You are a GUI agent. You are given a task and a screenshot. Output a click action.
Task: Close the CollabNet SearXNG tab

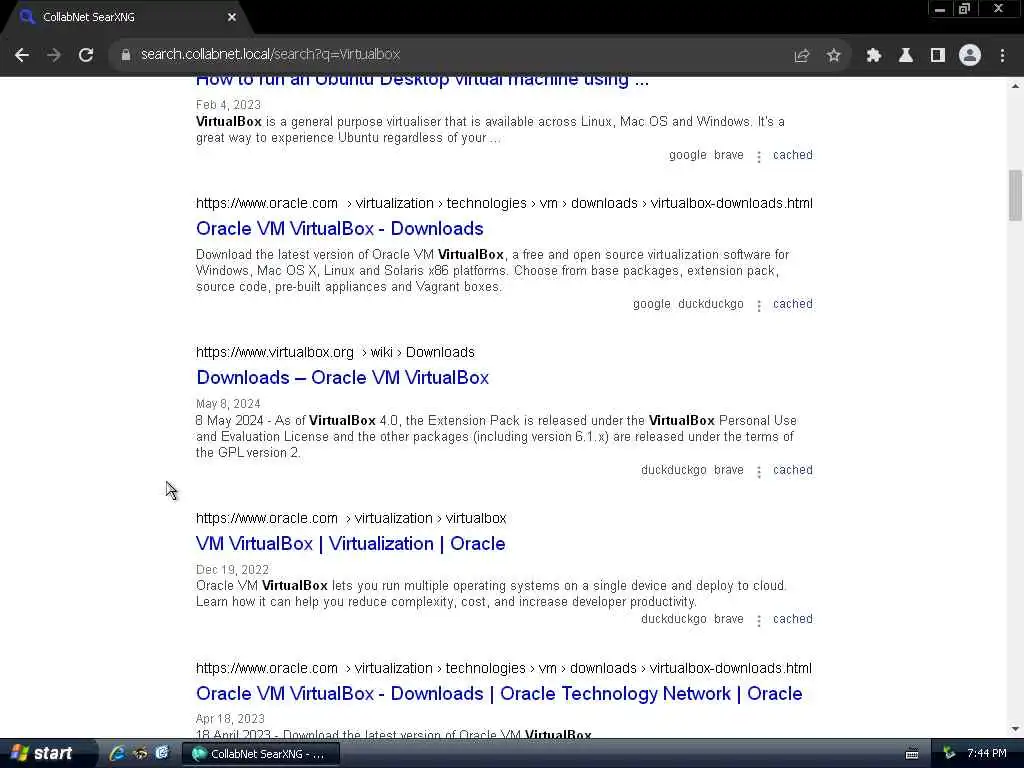[x=232, y=17]
